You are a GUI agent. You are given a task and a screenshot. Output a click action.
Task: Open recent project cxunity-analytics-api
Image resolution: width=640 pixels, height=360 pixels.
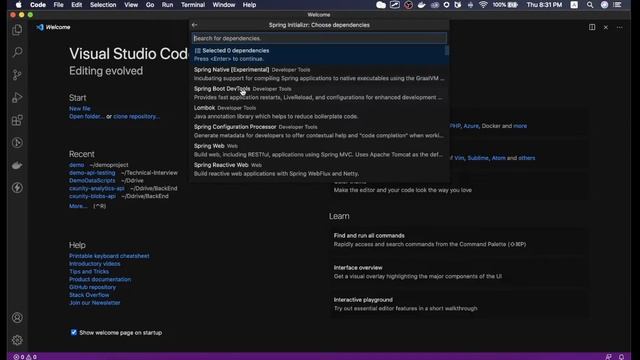pyautogui.click(x=97, y=188)
